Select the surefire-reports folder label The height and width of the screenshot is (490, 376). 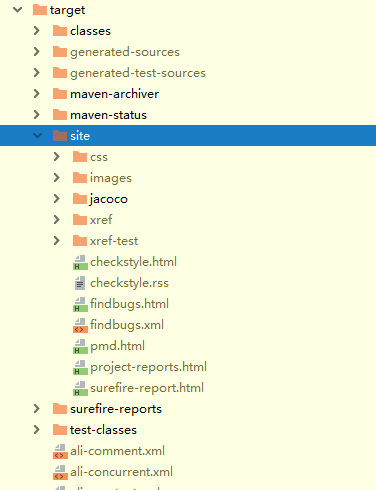(x=116, y=409)
